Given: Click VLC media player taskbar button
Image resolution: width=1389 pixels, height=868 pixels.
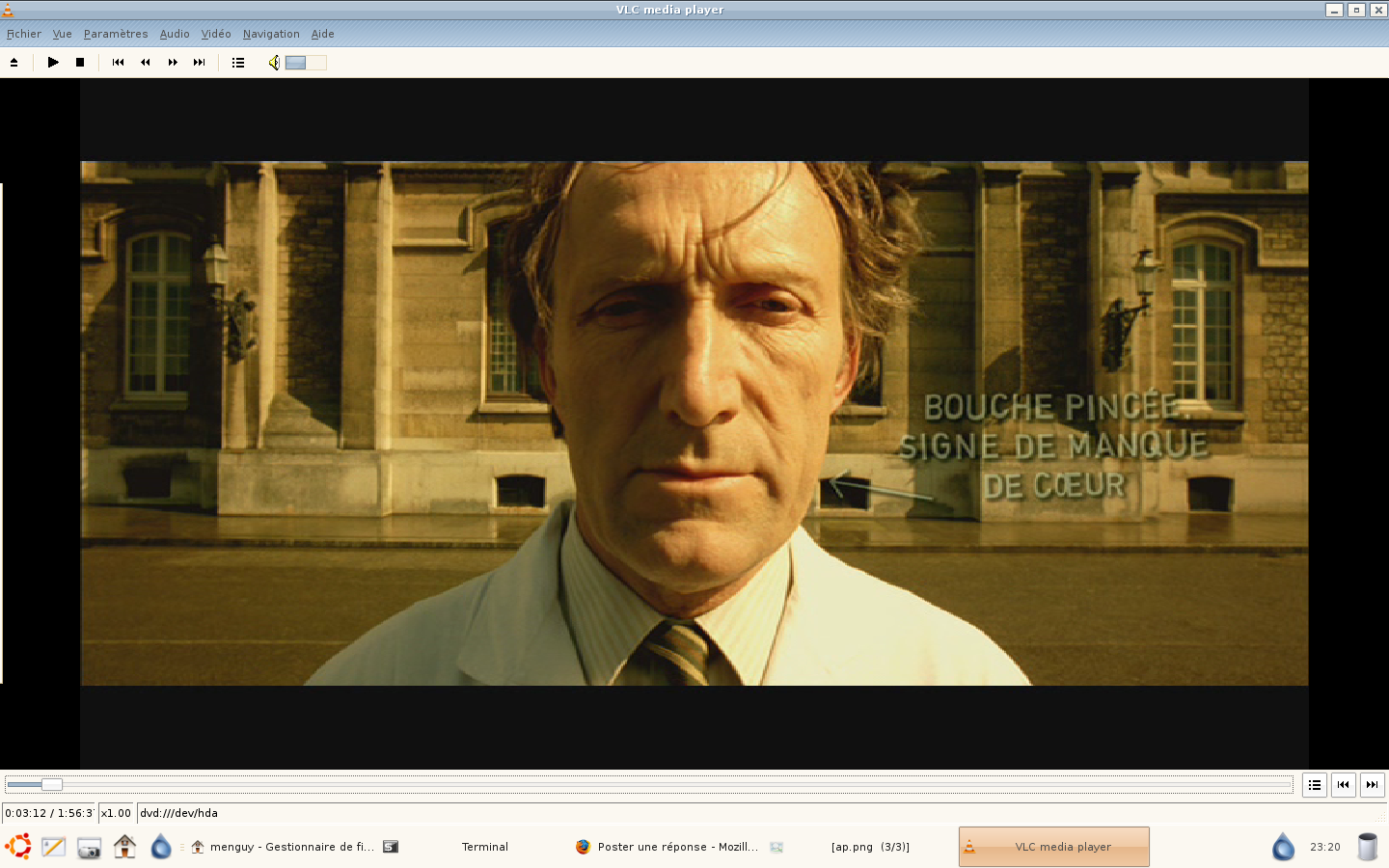Looking at the screenshot, I should point(1054,847).
